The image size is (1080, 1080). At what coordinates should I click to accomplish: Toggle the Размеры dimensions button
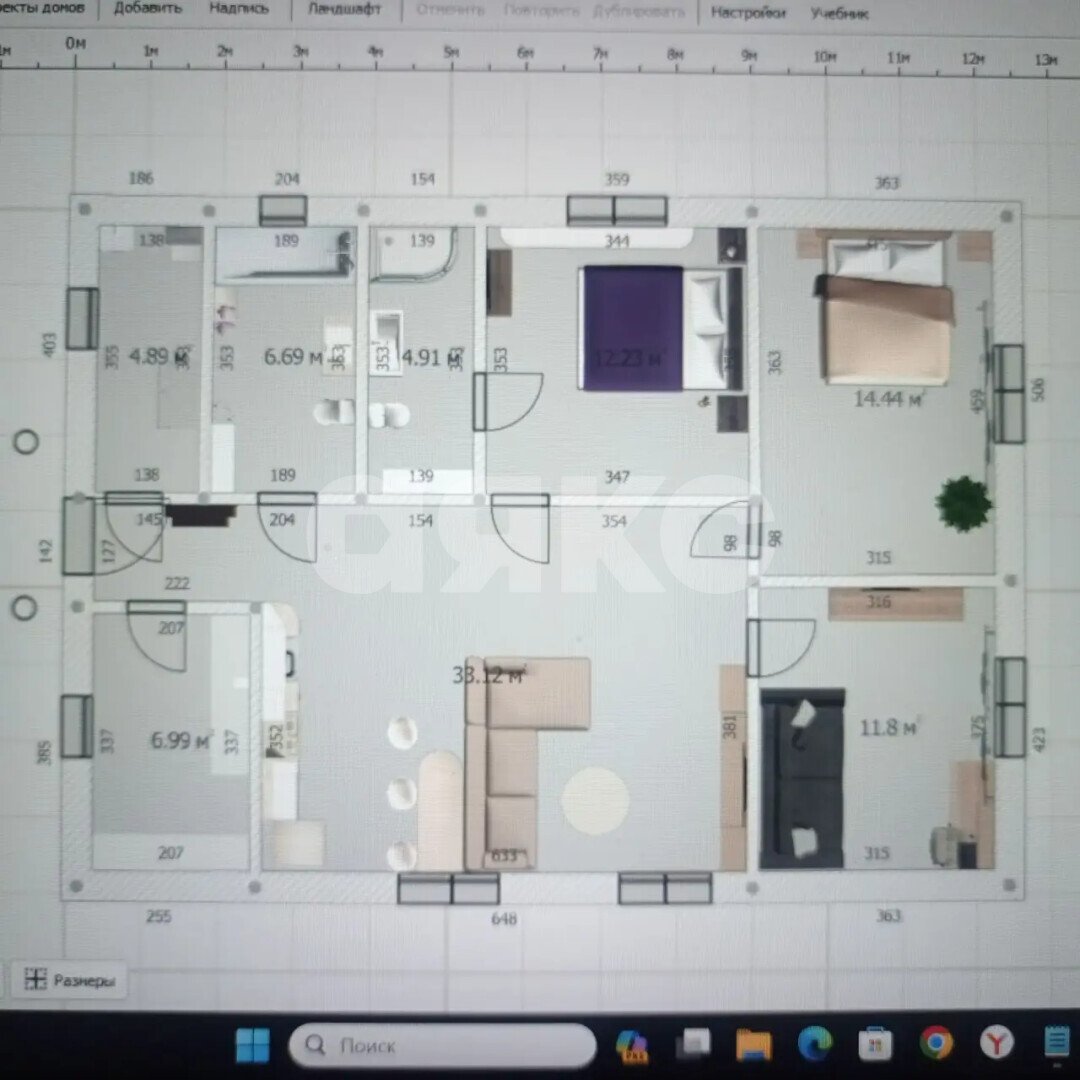click(x=70, y=979)
